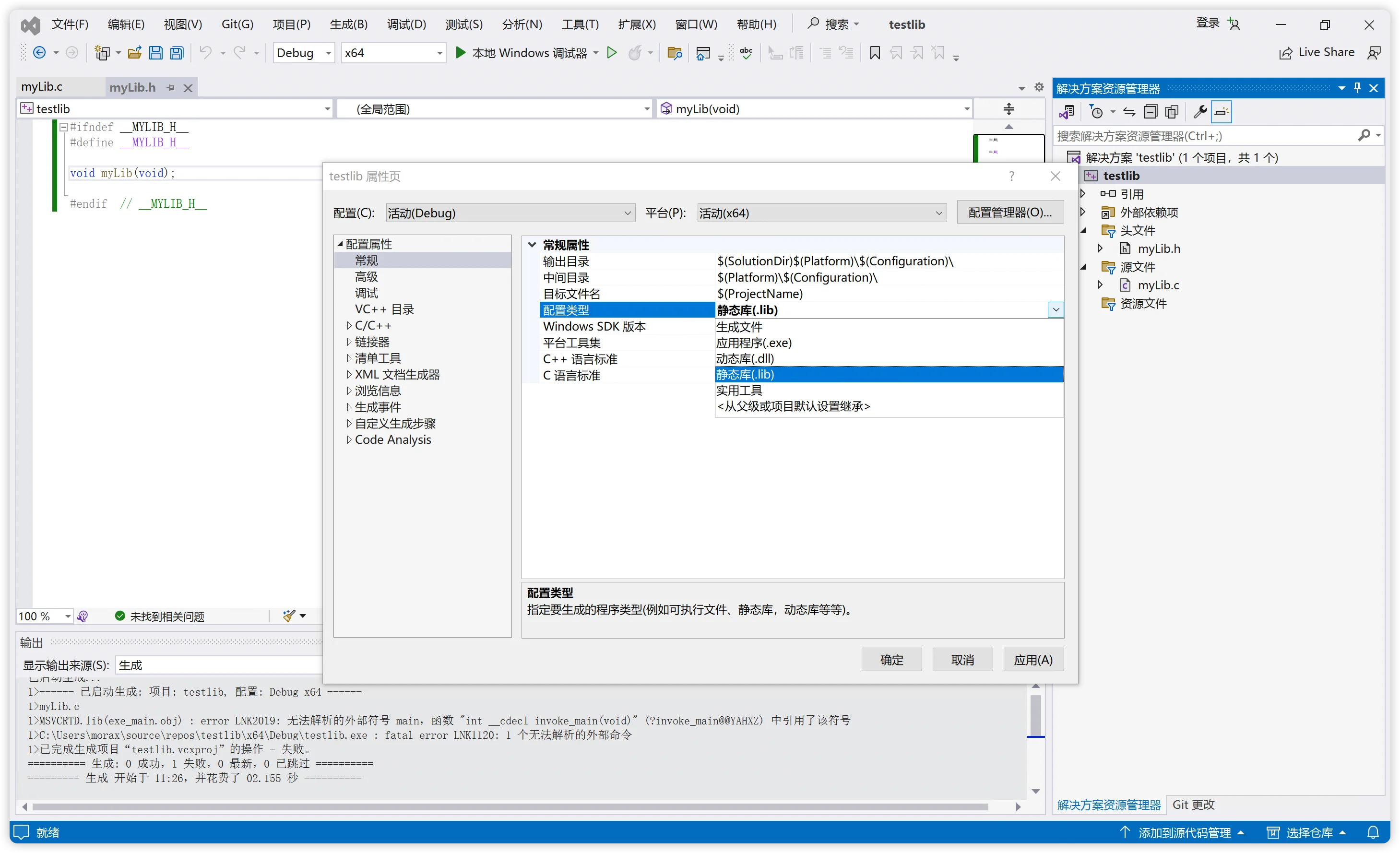Image resolution: width=1400 pixels, height=853 pixels.
Task: Click the 配置管理器(O)... button
Action: [1009, 213]
